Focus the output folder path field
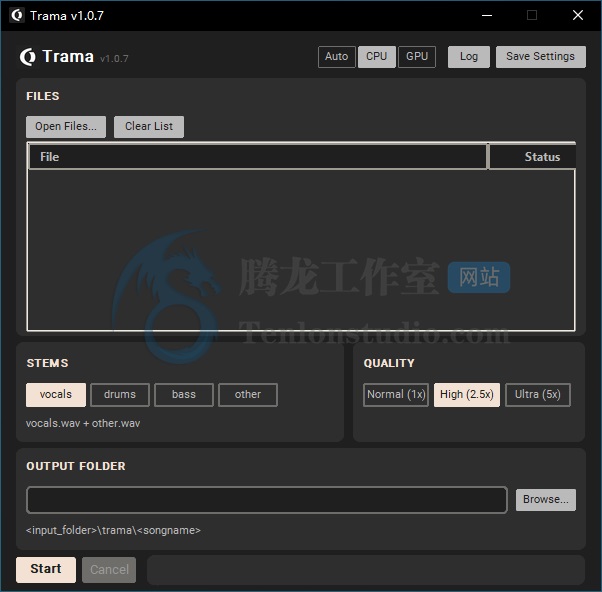The height and width of the screenshot is (592, 602). point(267,500)
